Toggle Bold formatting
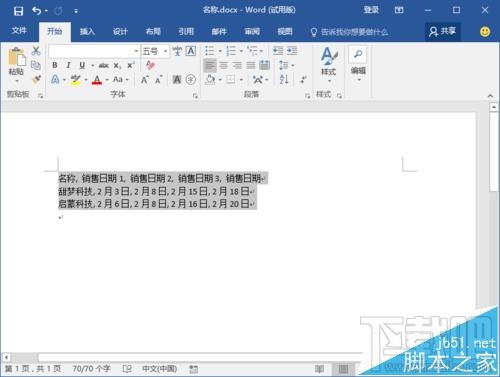Screen dimensions: 500x377 click(55, 65)
